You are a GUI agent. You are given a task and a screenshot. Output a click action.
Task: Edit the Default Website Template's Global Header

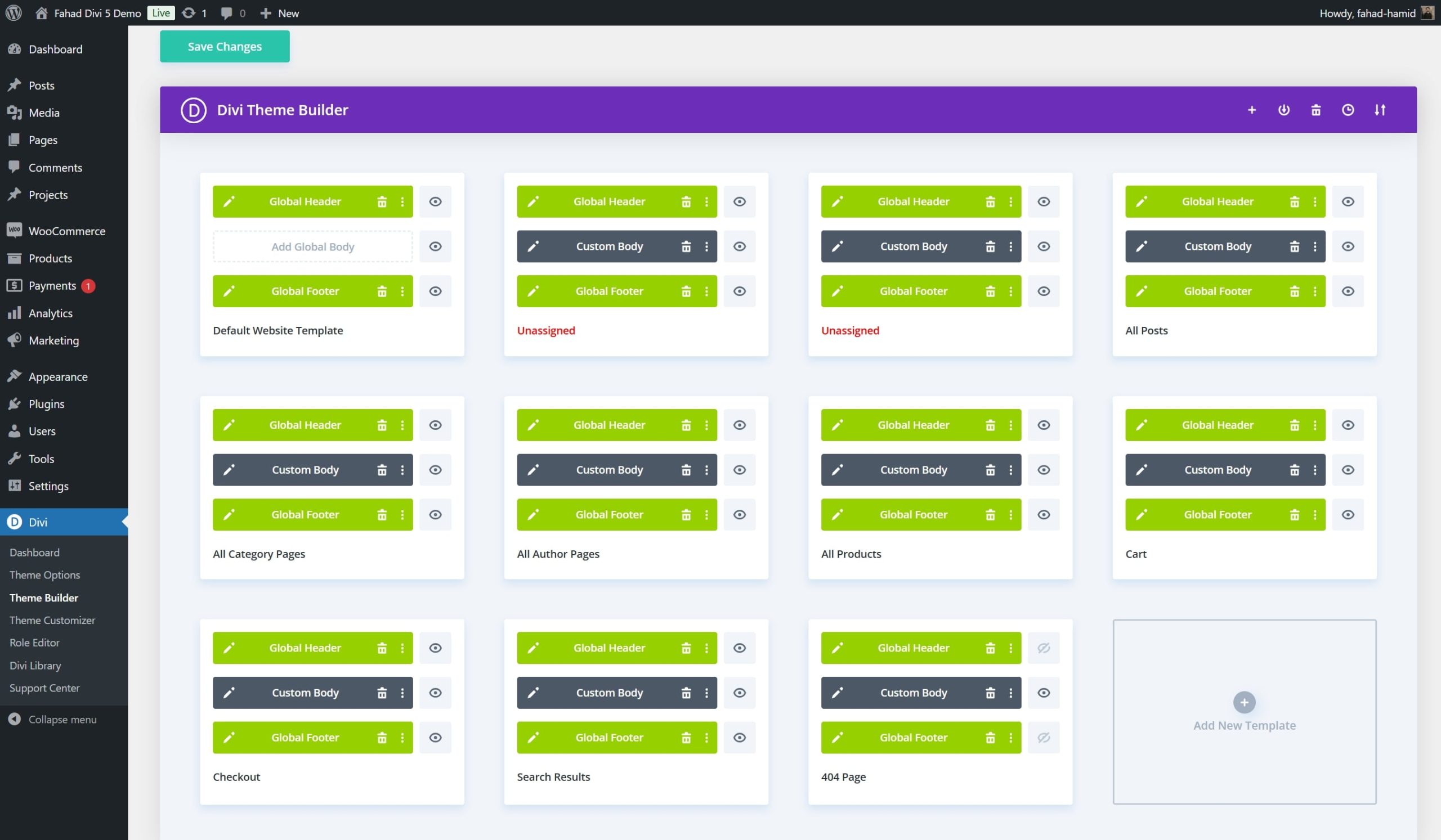tap(229, 201)
